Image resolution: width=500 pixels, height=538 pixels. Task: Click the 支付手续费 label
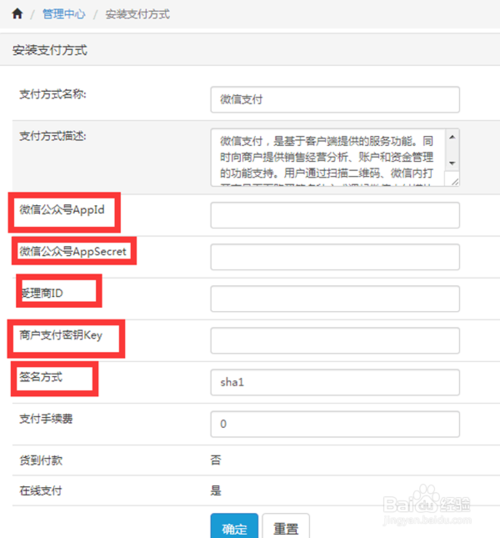point(46,419)
